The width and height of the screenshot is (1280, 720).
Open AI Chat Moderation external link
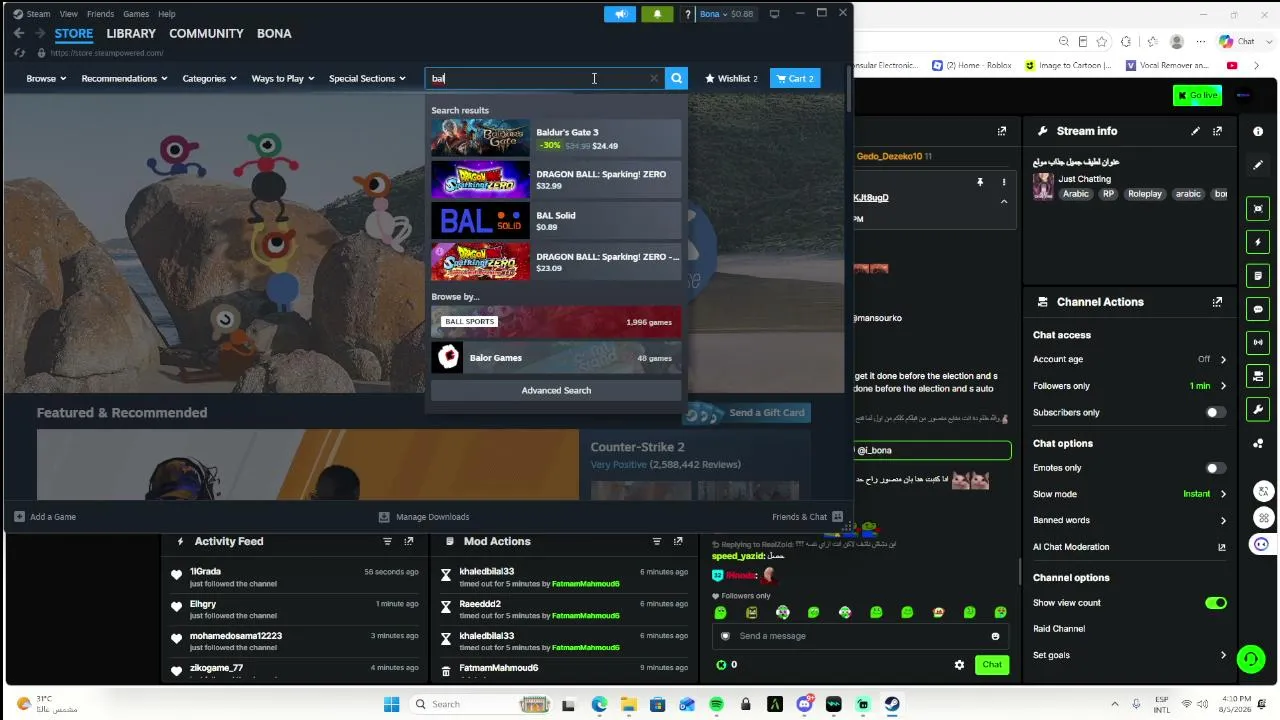(x=1221, y=547)
